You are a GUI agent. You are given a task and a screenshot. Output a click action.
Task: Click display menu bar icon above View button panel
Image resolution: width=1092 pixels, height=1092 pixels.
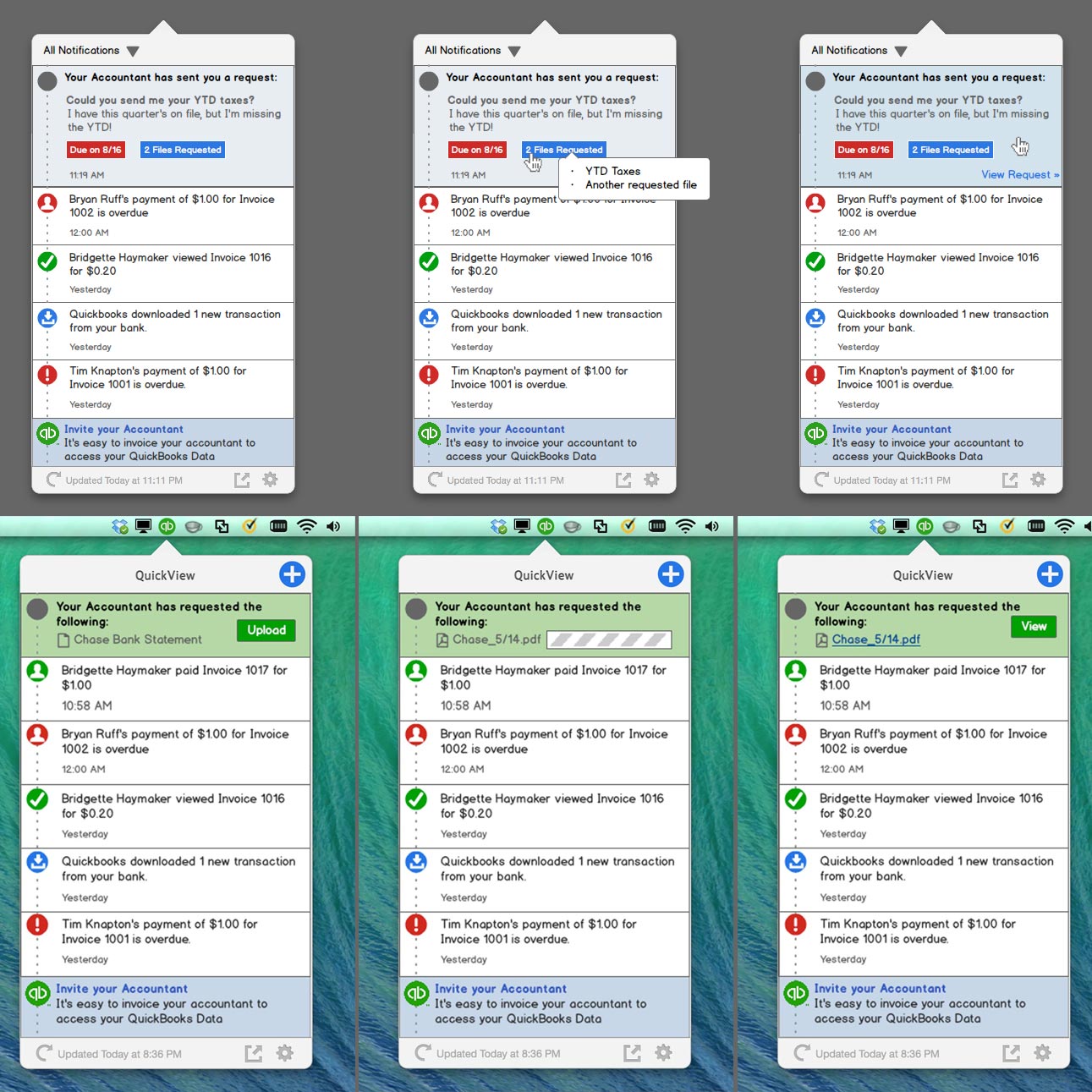[x=901, y=526]
